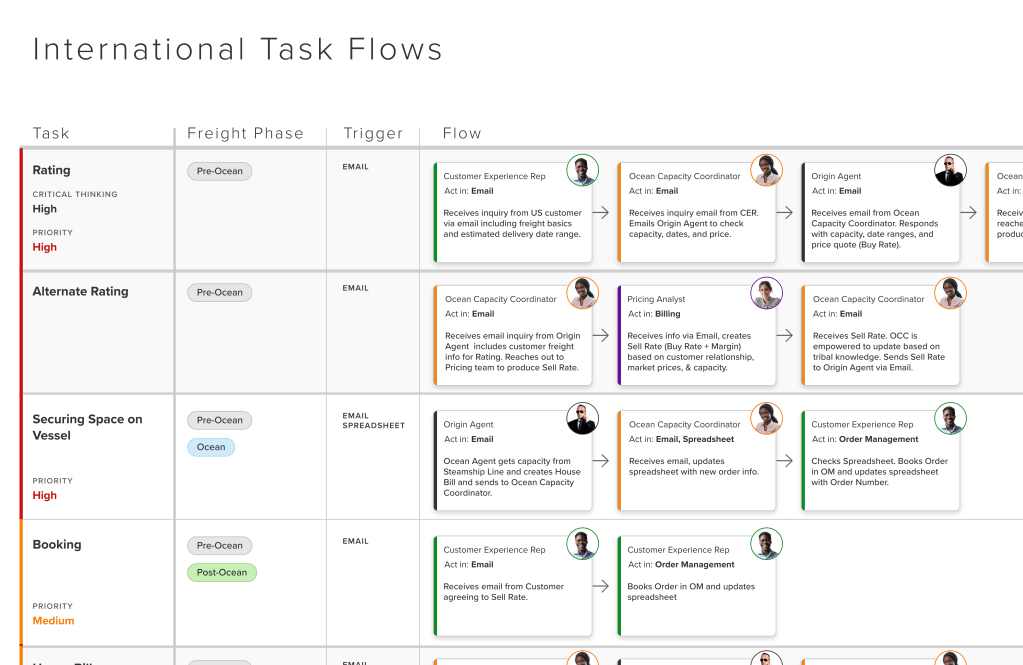
Task: Click the Task column header
Action: [51, 133]
